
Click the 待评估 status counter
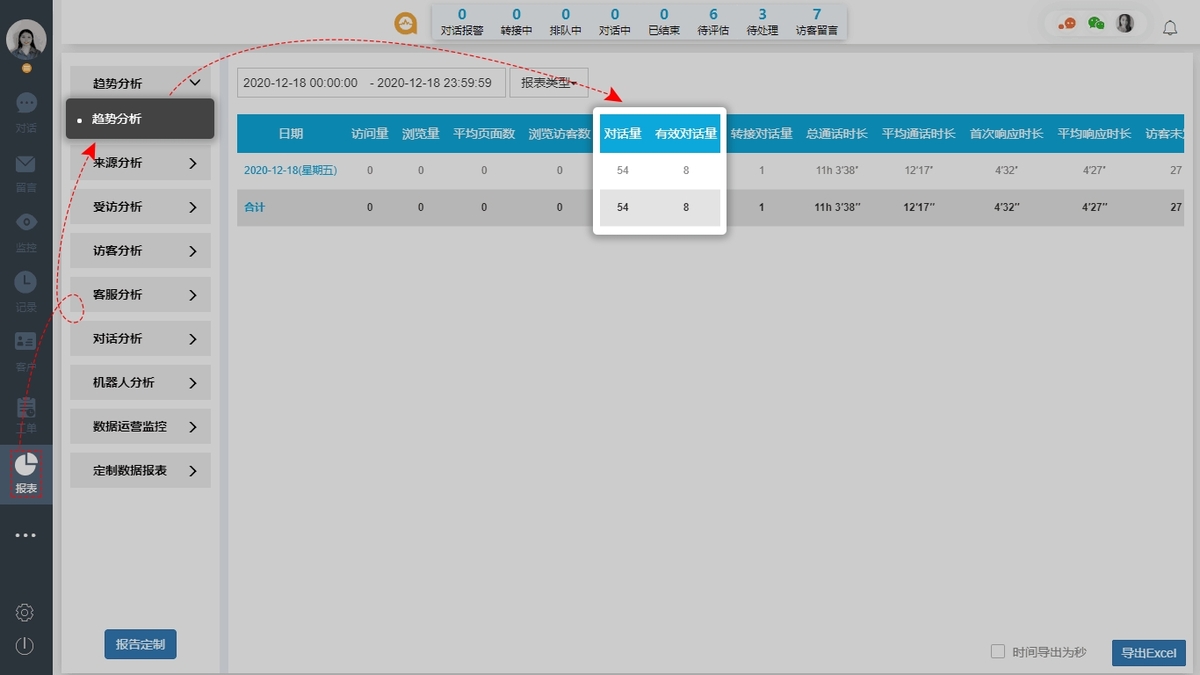point(713,21)
